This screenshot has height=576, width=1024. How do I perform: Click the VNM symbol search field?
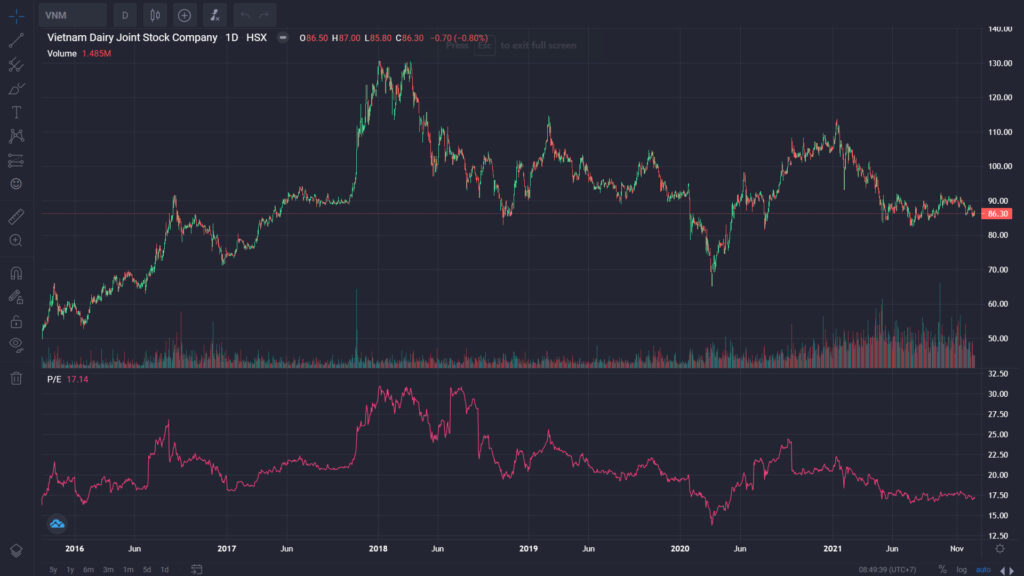pyautogui.click(x=72, y=15)
